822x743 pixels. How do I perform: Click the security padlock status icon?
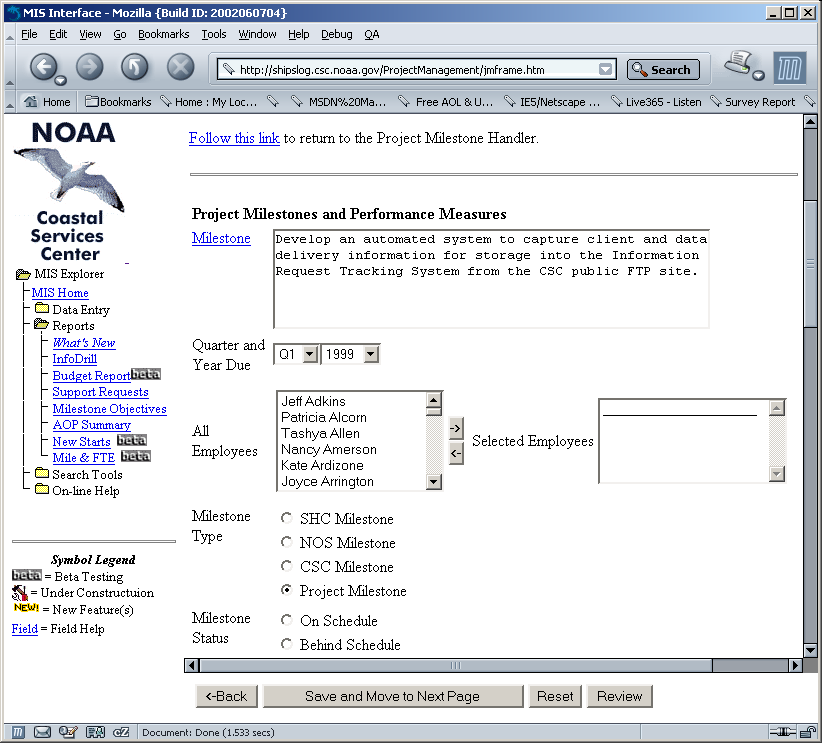click(x=808, y=732)
